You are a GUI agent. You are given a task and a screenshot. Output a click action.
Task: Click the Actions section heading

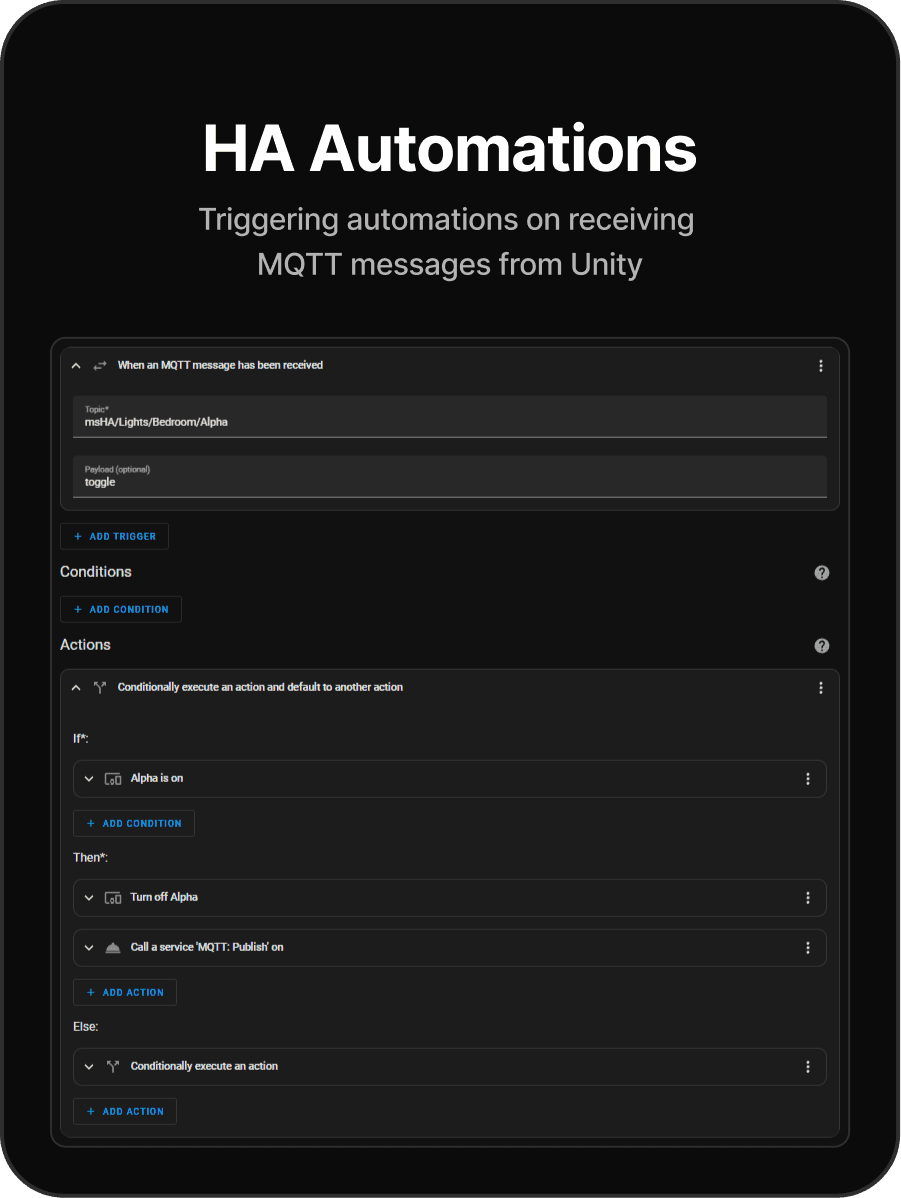pyautogui.click(x=86, y=646)
